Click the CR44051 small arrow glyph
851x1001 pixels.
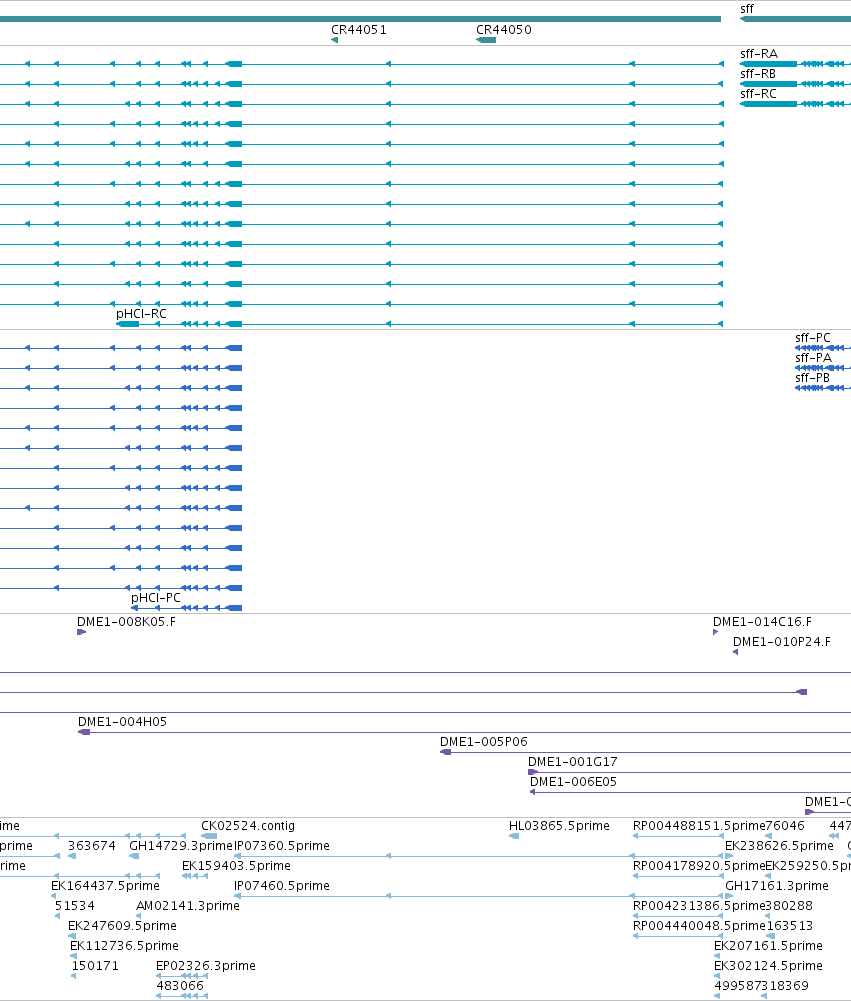click(x=335, y=40)
